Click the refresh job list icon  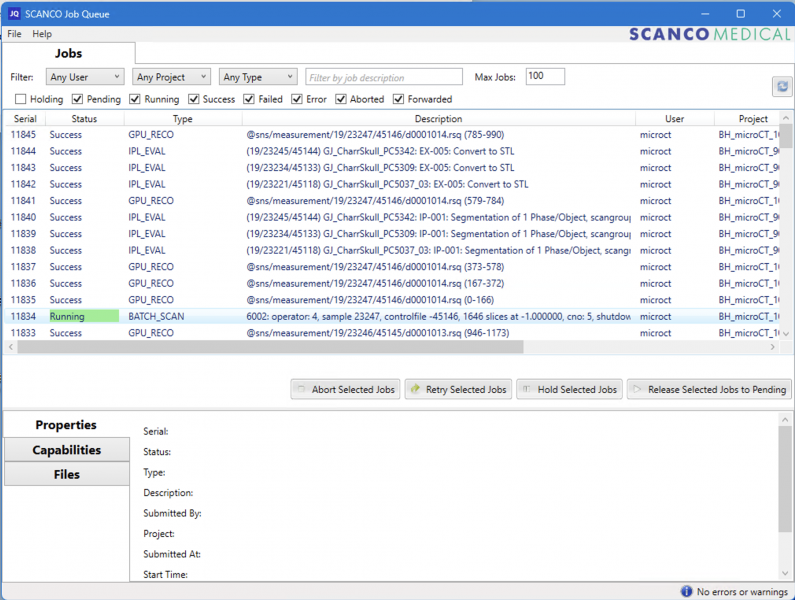pos(782,86)
